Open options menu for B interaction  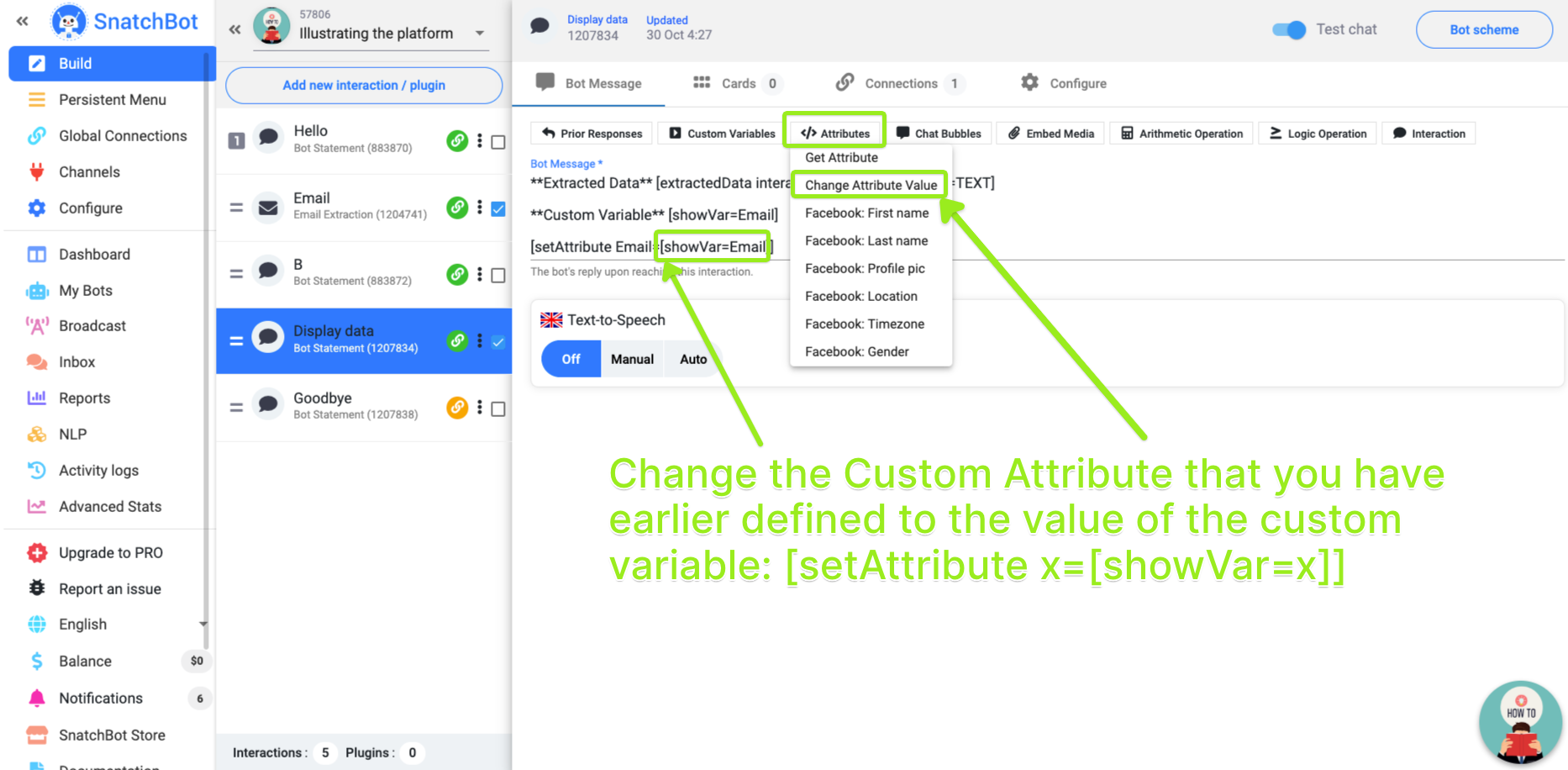(x=480, y=273)
